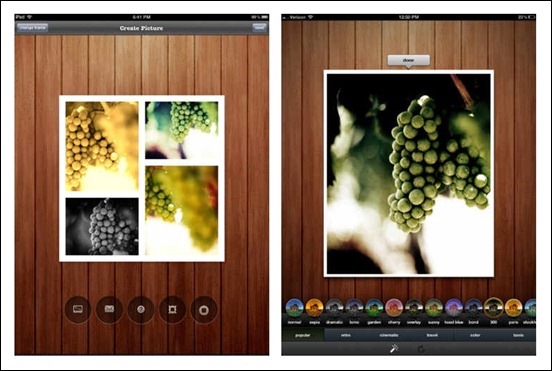Viewport: 552px width, 371px height.
Task: Tap the email envelope round icon
Action: coord(109,309)
